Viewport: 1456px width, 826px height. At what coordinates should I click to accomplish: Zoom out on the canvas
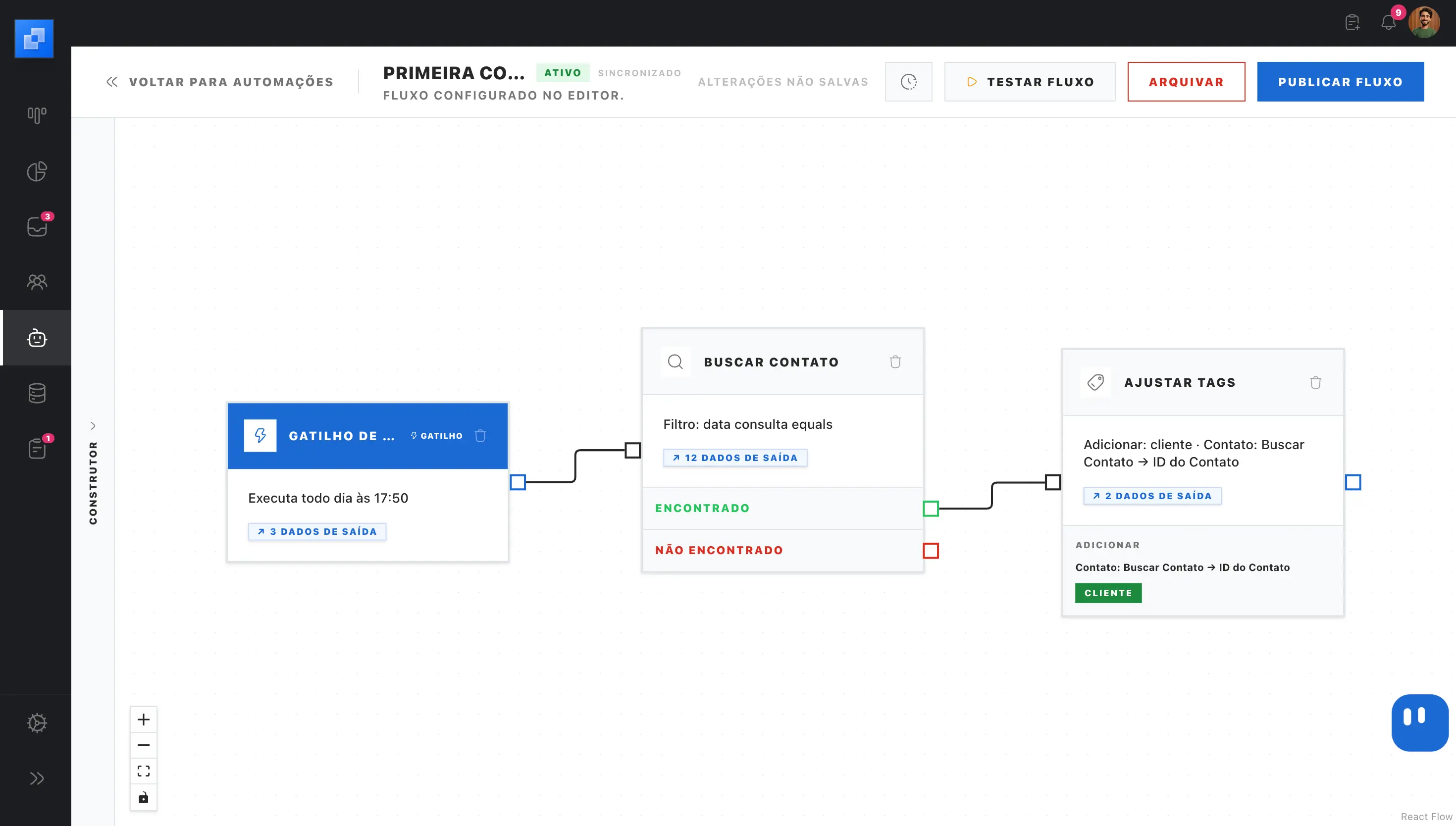click(144, 745)
